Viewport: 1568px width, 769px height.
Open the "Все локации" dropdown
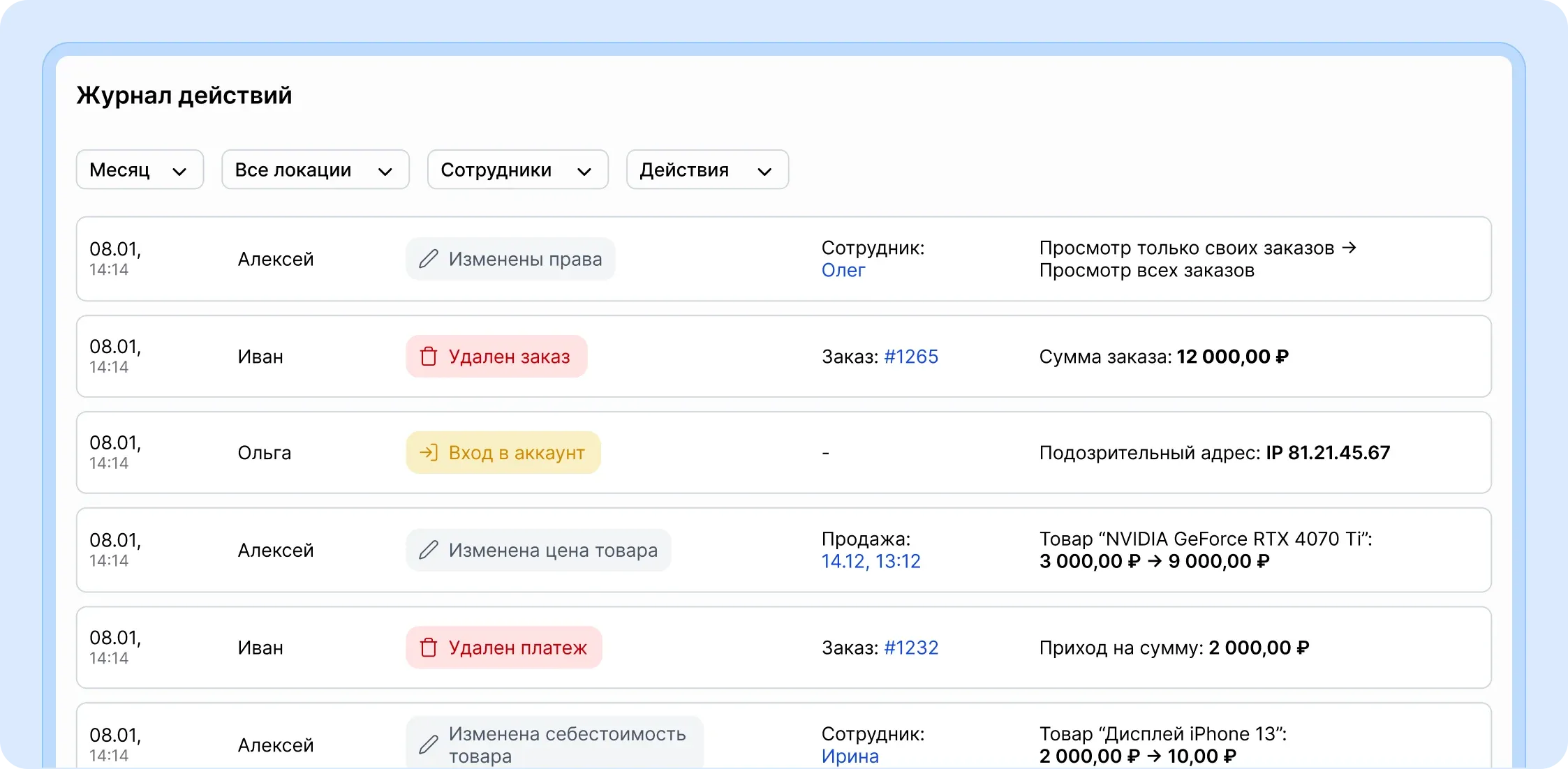pos(314,170)
